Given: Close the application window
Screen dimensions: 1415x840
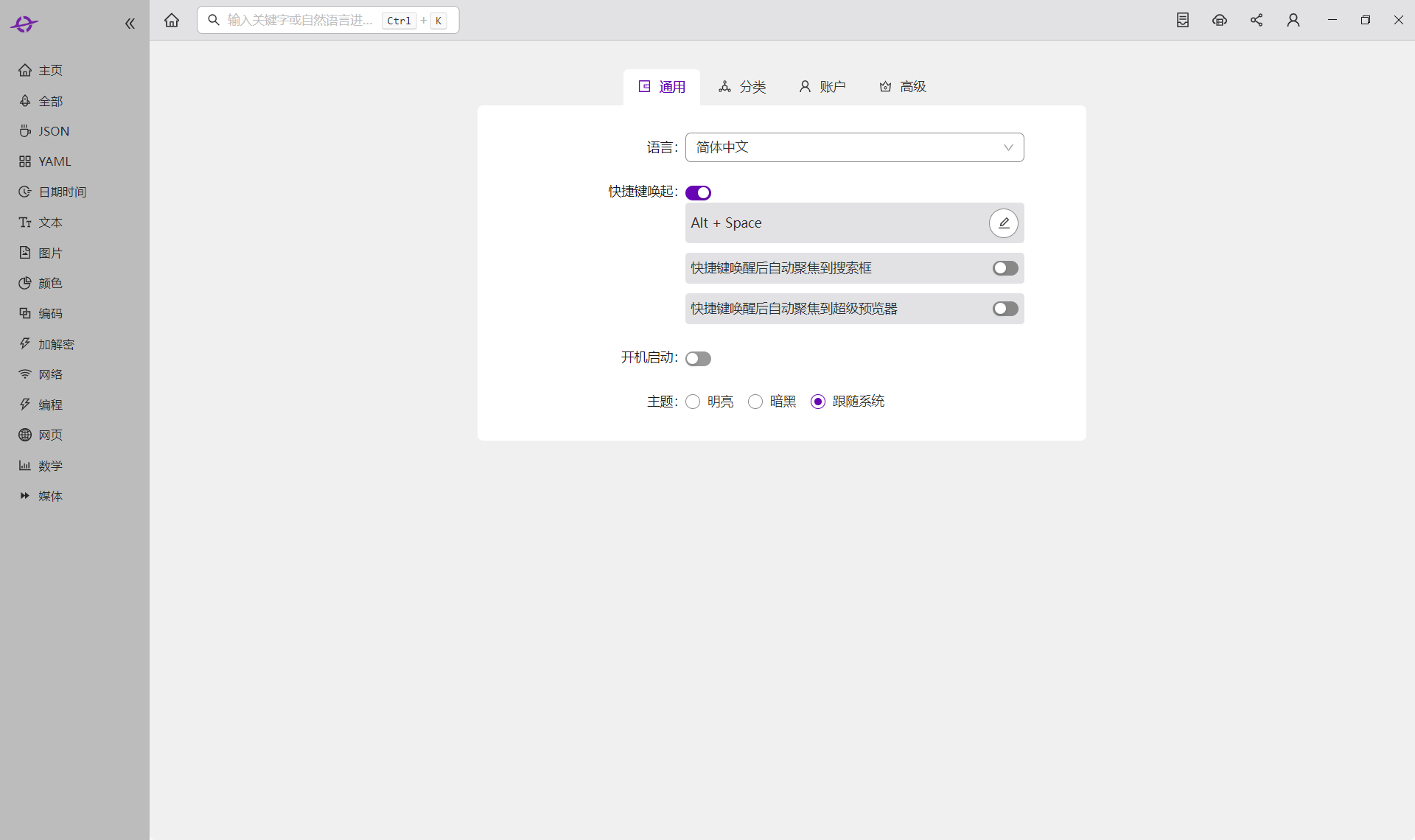Looking at the screenshot, I should [x=1399, y=20].
